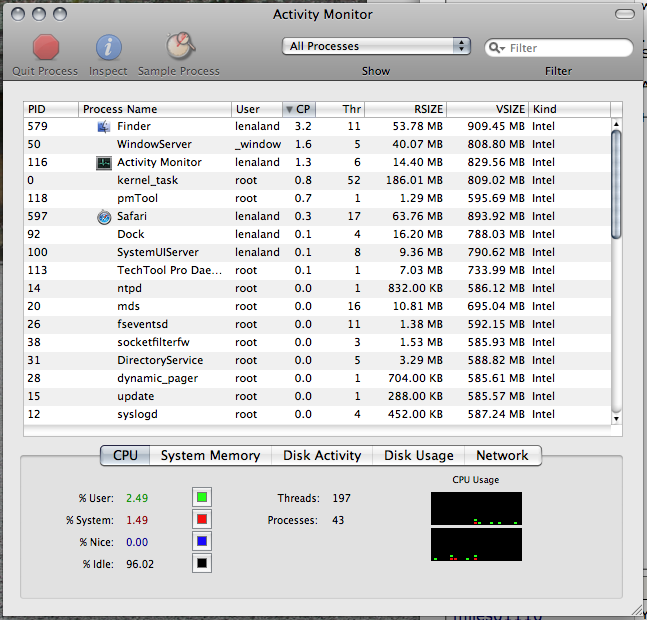This screenshot has width=647, height=620.
Task: Open the Network tab
Action: (x=502, y=455)
